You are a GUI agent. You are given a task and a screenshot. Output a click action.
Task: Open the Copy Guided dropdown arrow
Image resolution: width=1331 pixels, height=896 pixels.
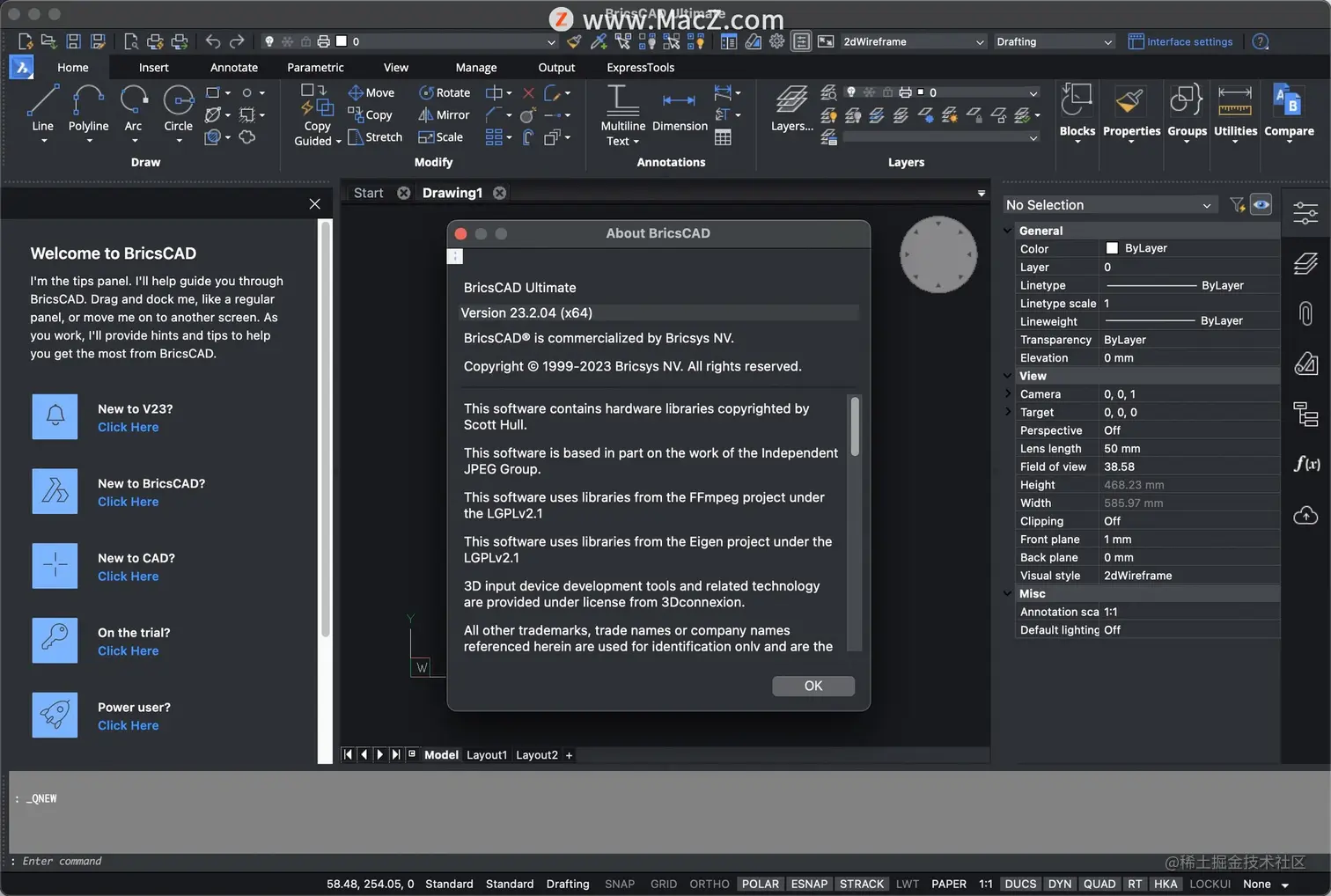[339, 142]
